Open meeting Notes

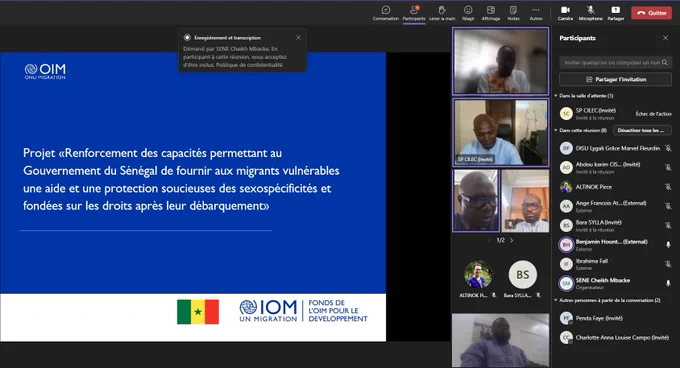coord(513,13)
